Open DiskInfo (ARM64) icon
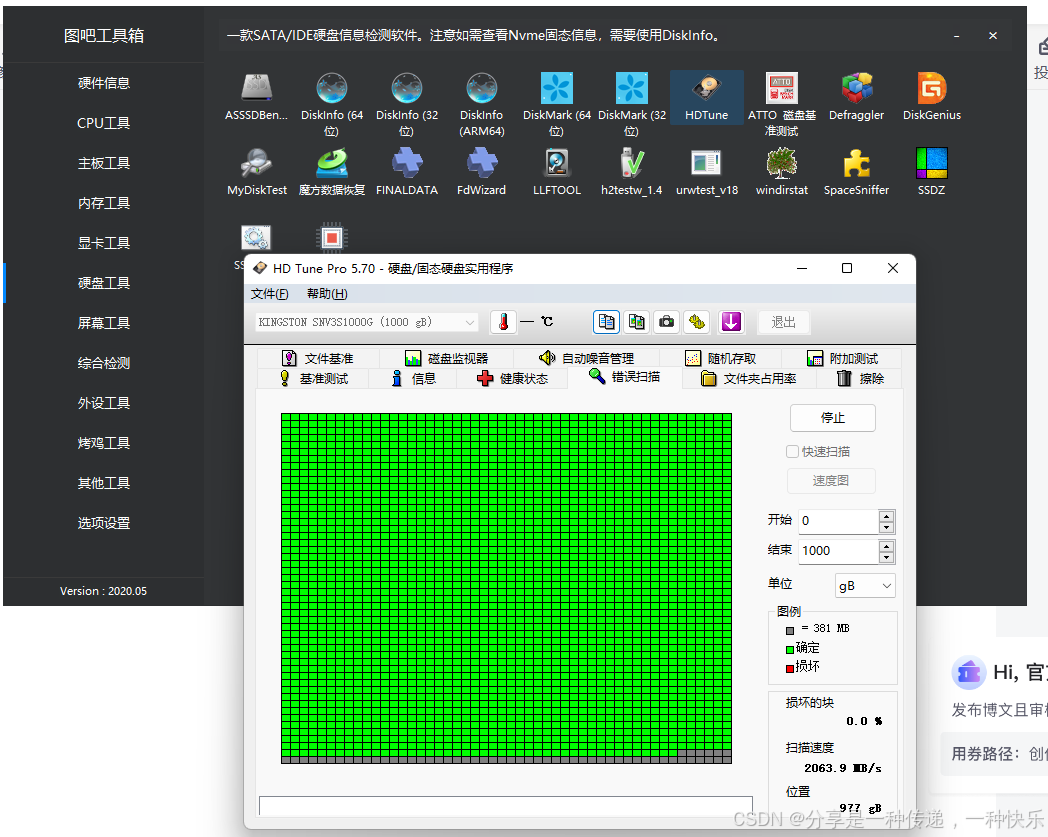 (x=481, y=88)
